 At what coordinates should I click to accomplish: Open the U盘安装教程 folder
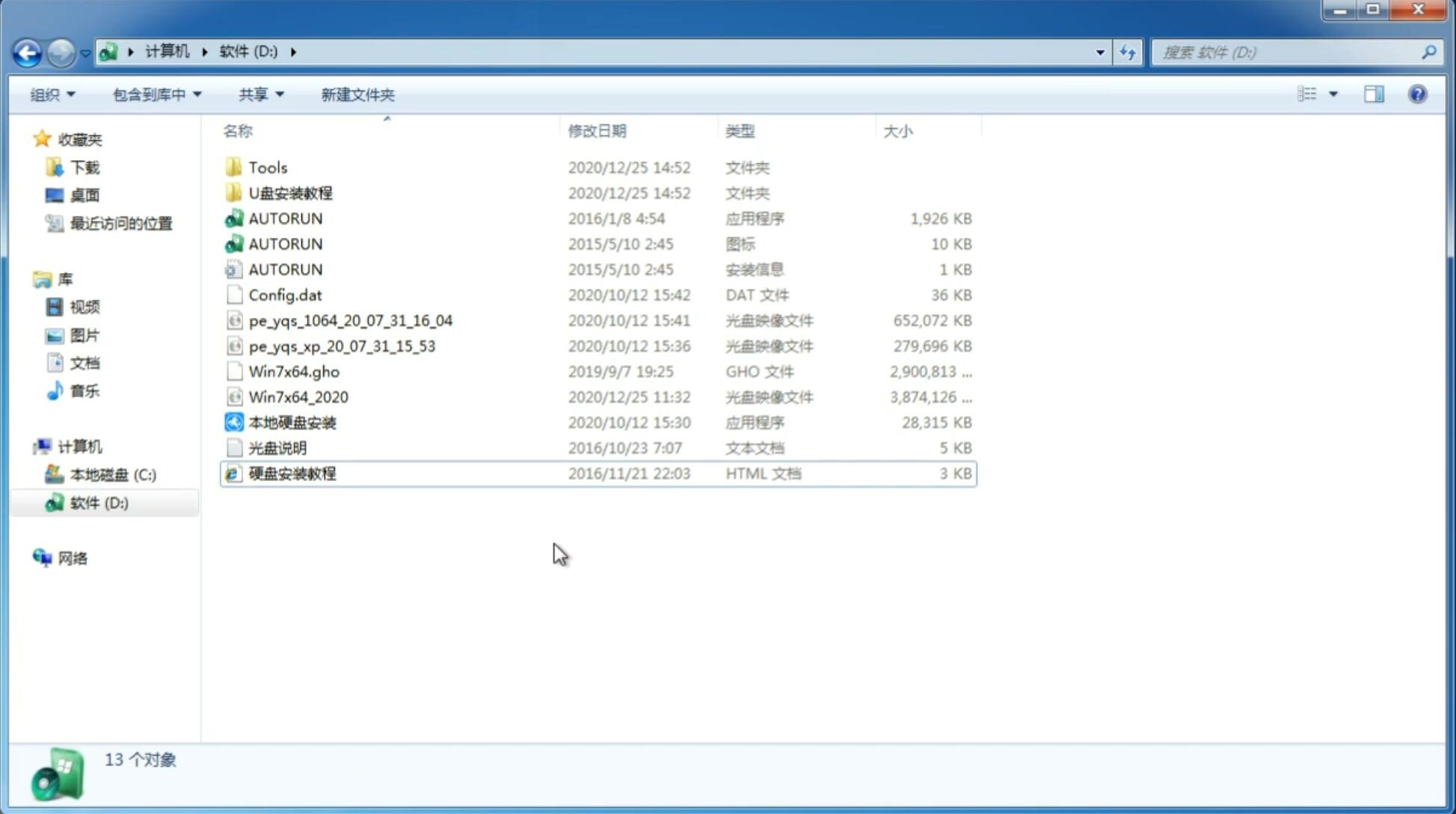click(290, 193)
